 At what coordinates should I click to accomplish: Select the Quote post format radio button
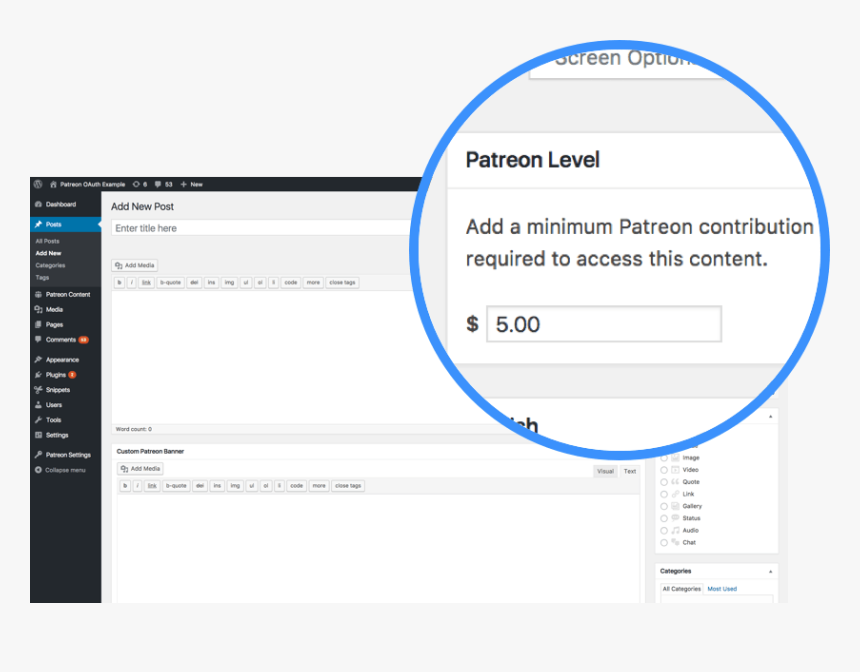coord(664,482)
